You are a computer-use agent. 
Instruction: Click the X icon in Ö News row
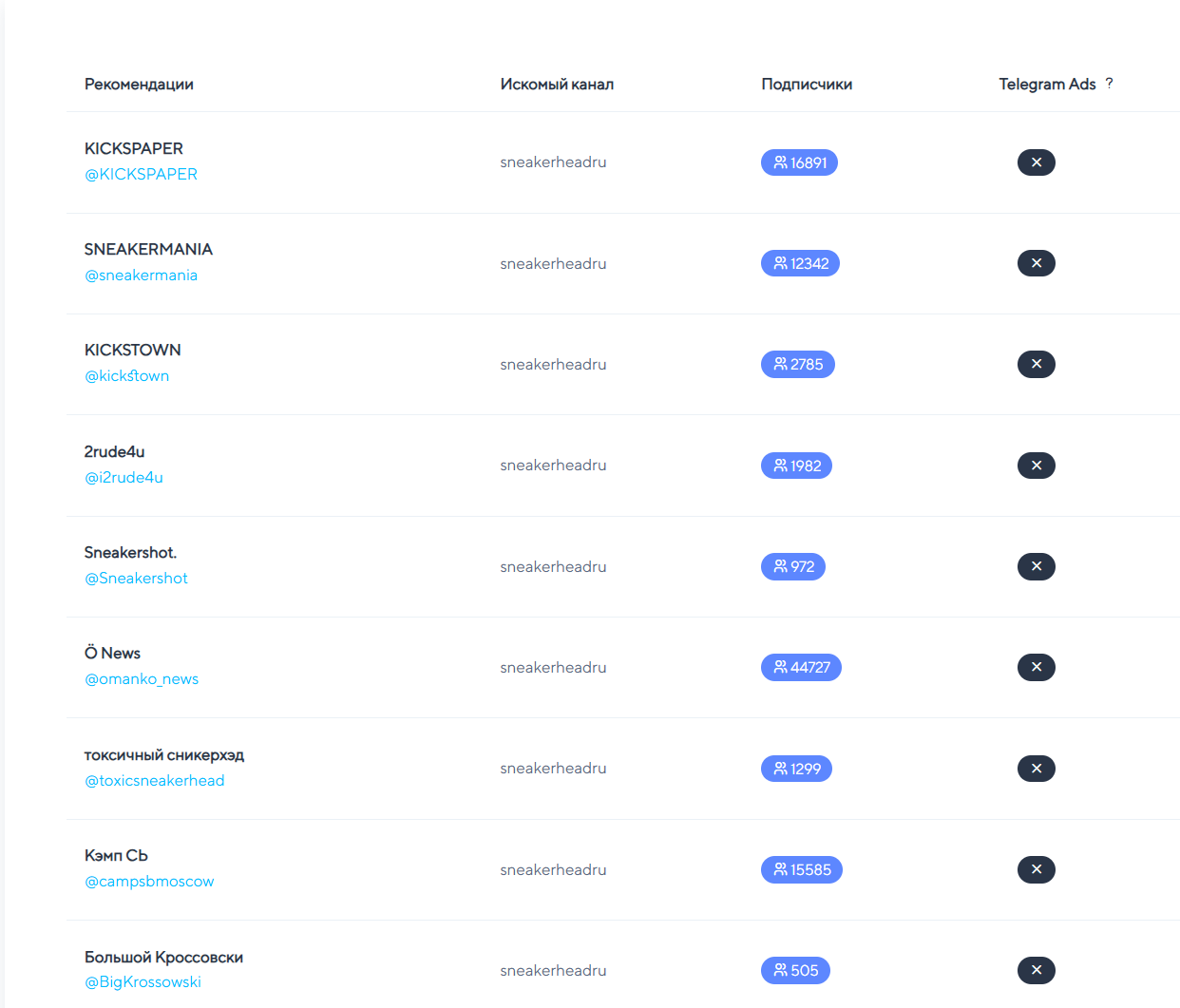(x=1036, y=667)
